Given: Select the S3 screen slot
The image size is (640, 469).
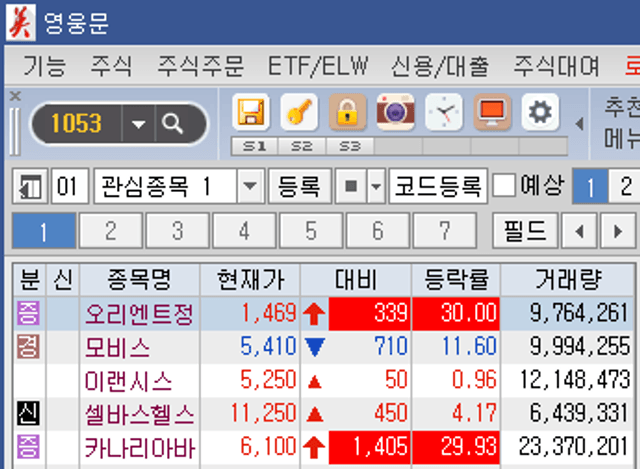Looking at the screenshot, I should point(350,146).
